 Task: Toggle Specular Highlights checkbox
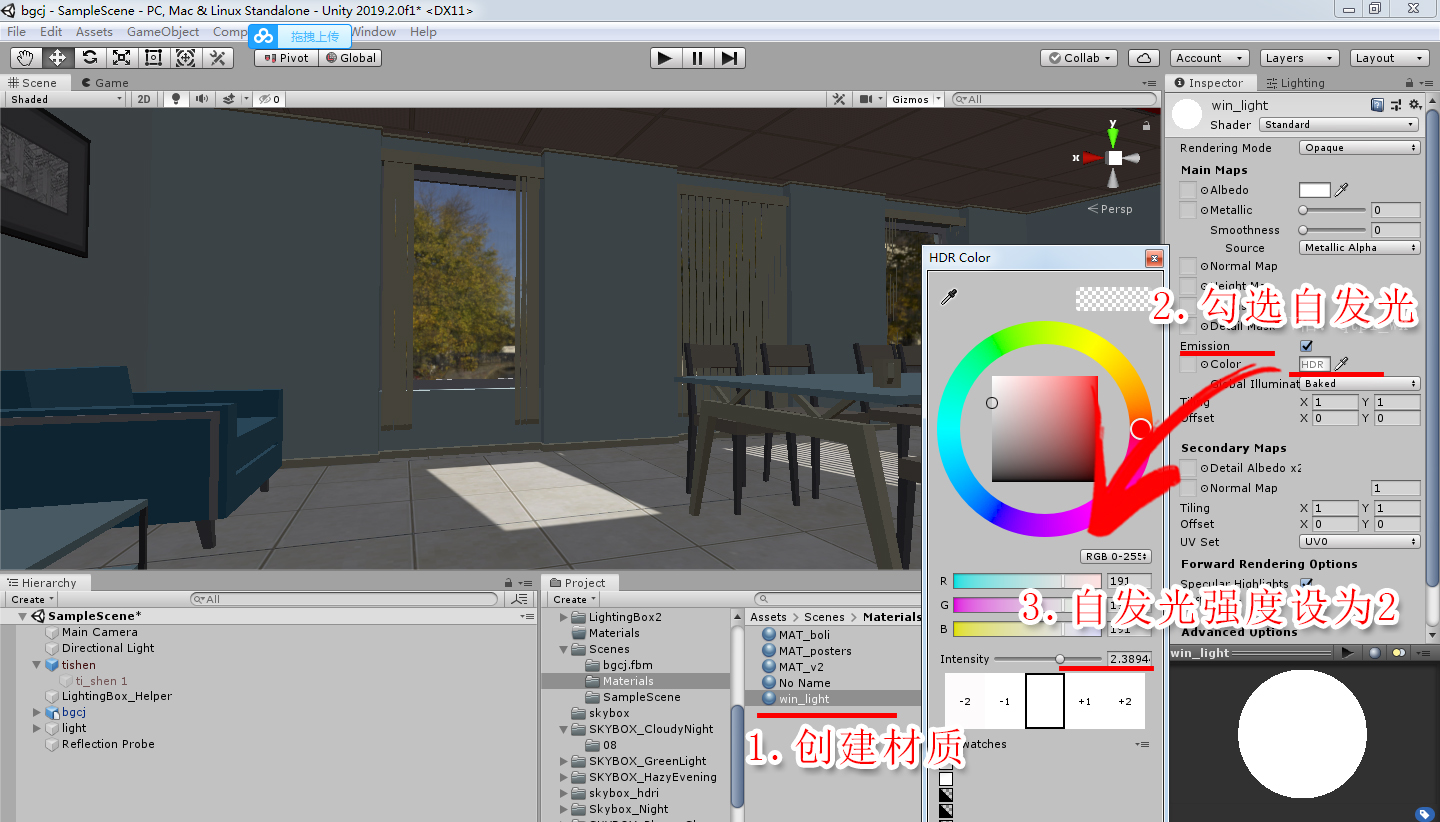(1306, 583)
